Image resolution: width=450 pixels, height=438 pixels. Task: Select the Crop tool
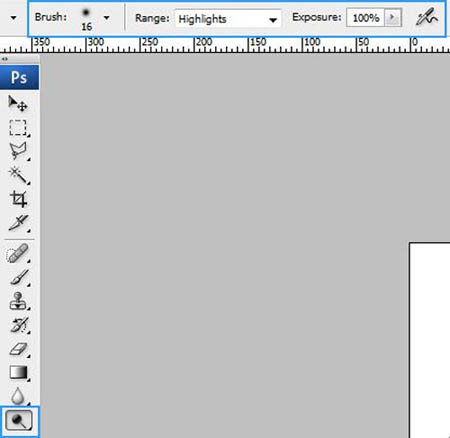click(x=18, y=199)
